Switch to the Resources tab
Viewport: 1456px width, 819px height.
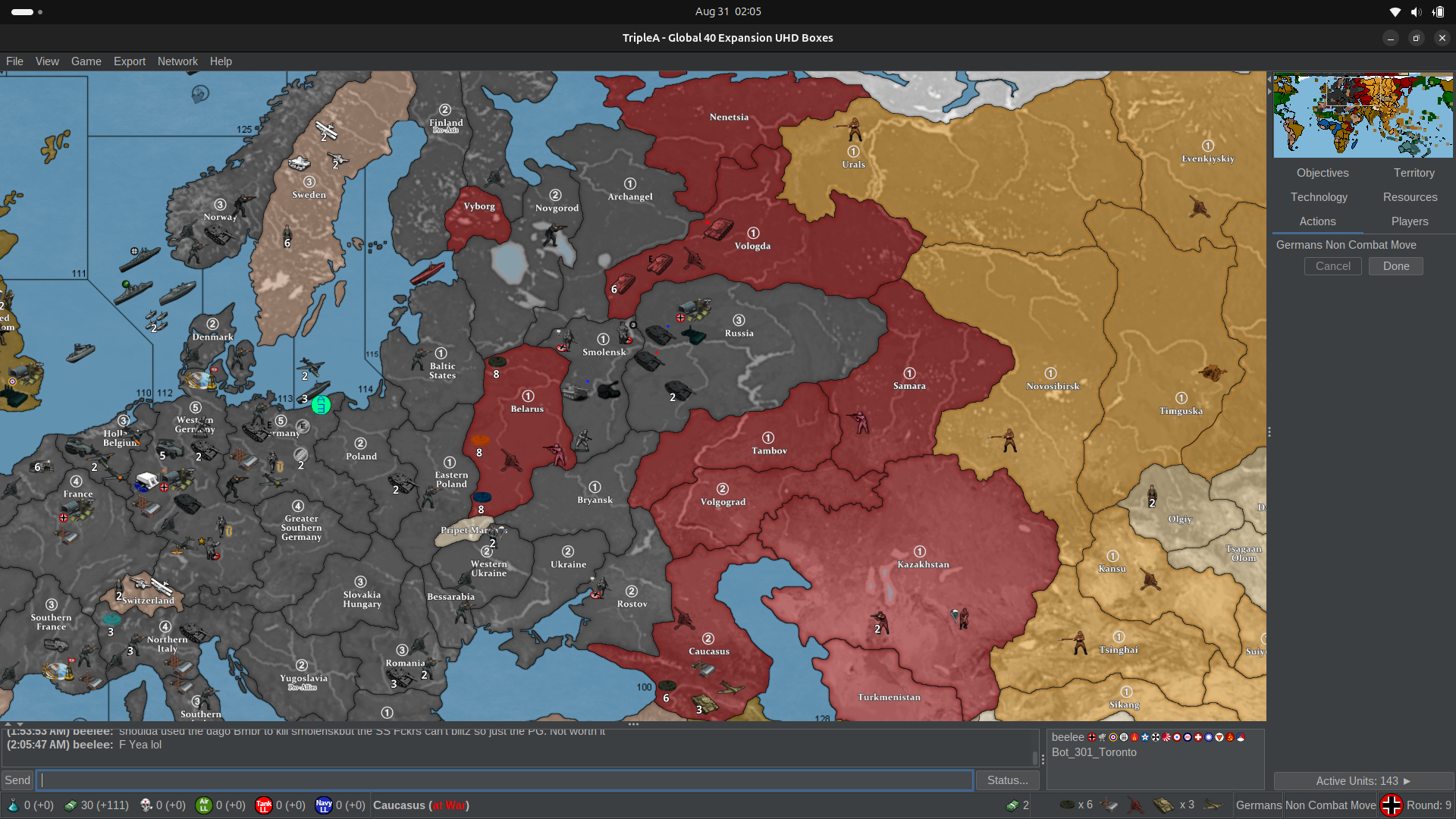[1410, 197]
